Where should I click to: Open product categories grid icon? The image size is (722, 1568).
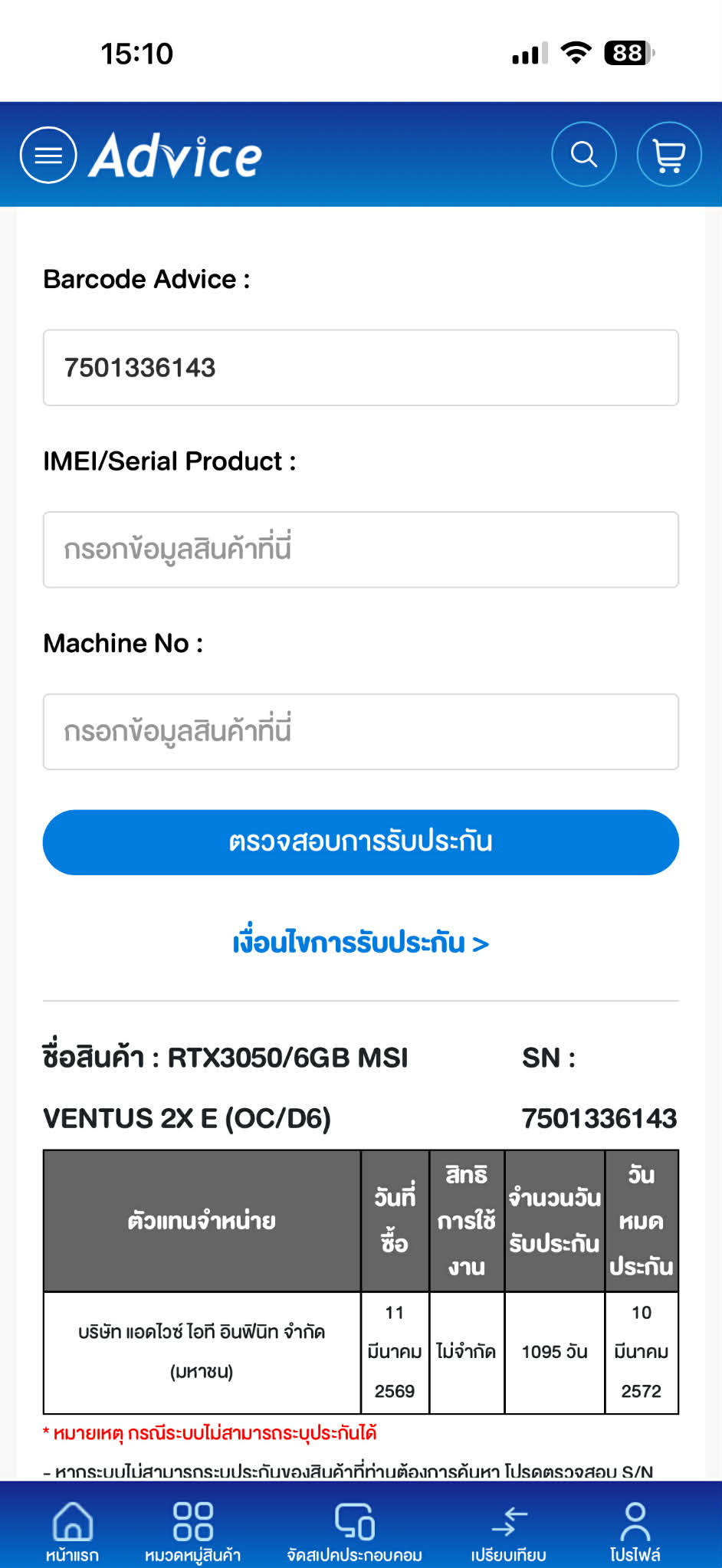(x=192, y=1523)
